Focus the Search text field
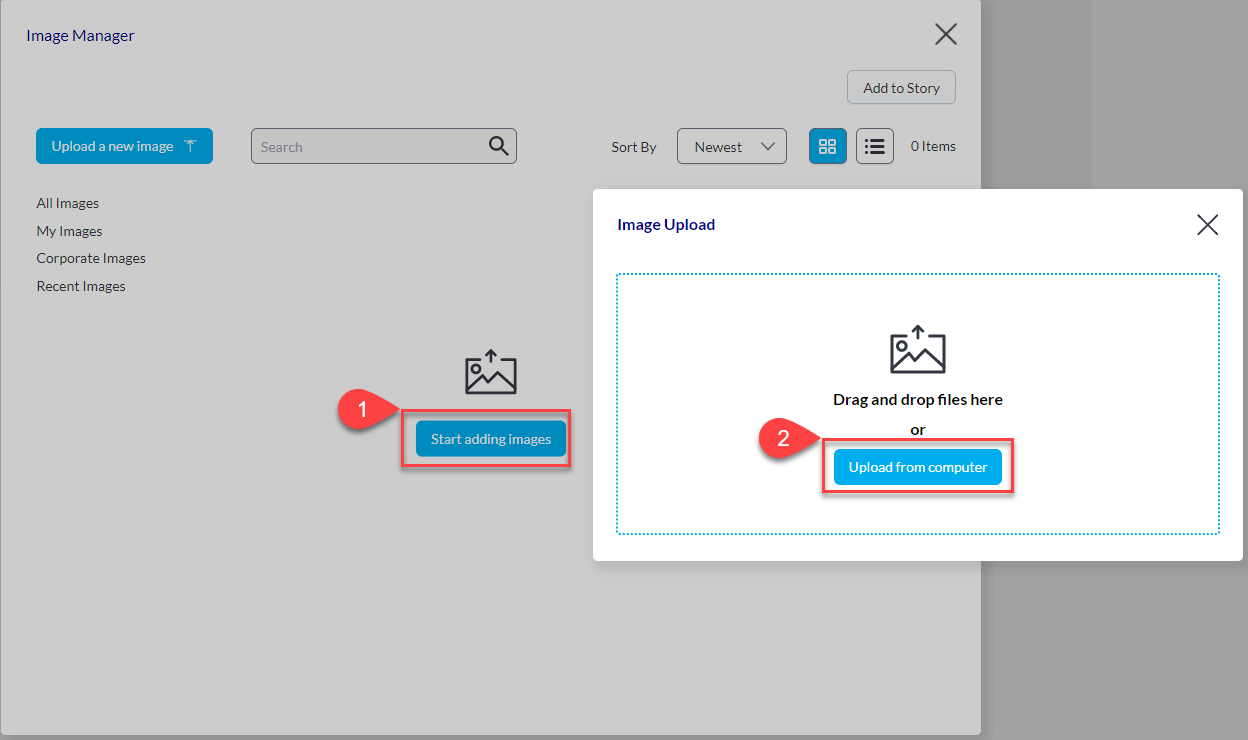This screenshot has height=740, width=1248. tap(368, 147)
